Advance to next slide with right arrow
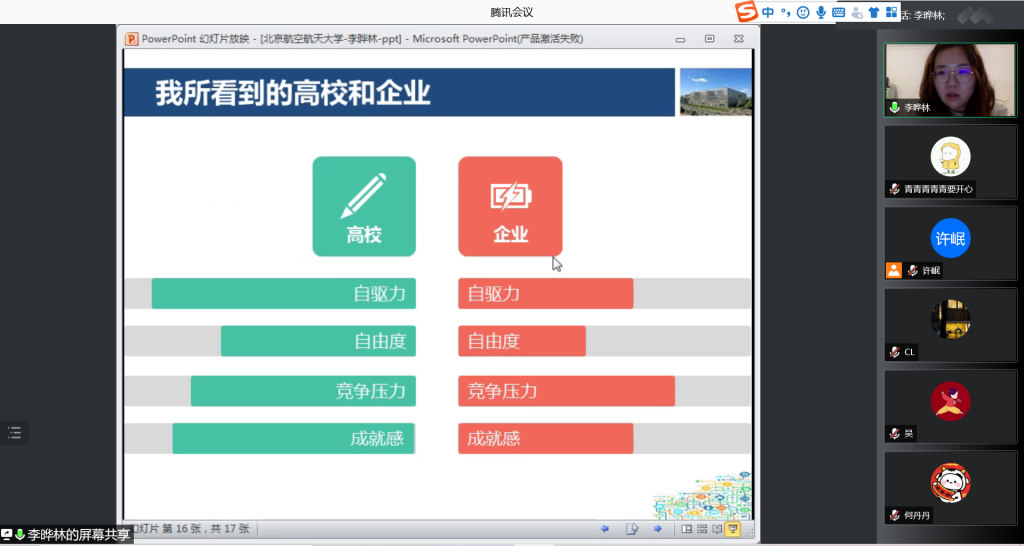 tap(657, 529)
